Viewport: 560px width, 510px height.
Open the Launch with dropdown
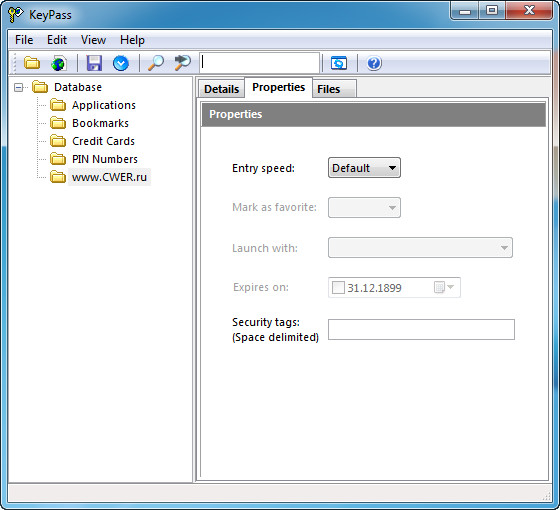[420, 248]
